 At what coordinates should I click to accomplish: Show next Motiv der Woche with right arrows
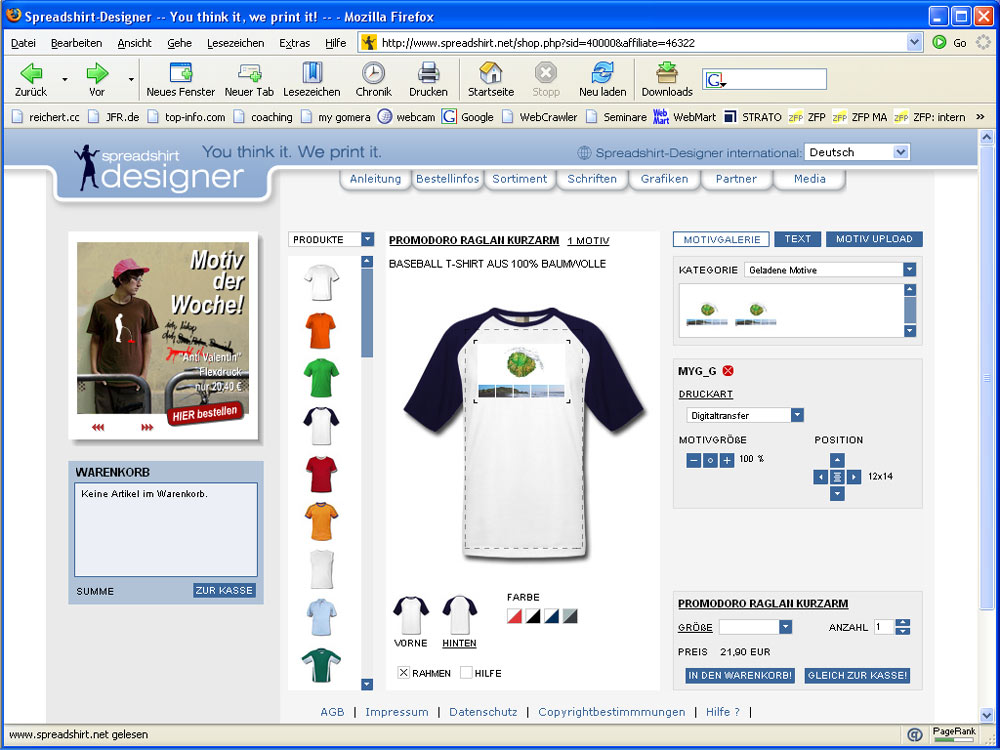coord(147,427)
